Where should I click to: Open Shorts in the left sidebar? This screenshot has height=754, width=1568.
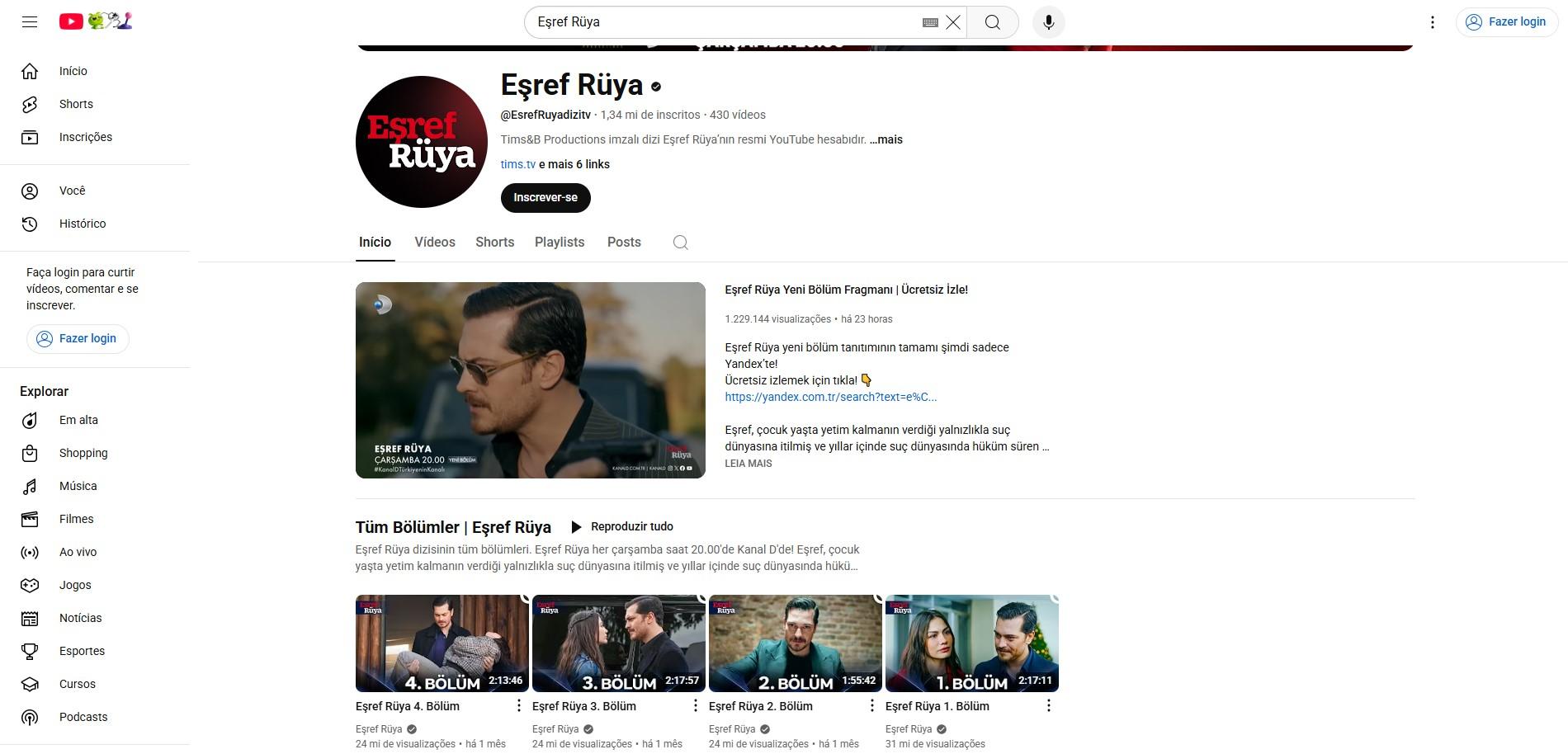tap(76, 104)
